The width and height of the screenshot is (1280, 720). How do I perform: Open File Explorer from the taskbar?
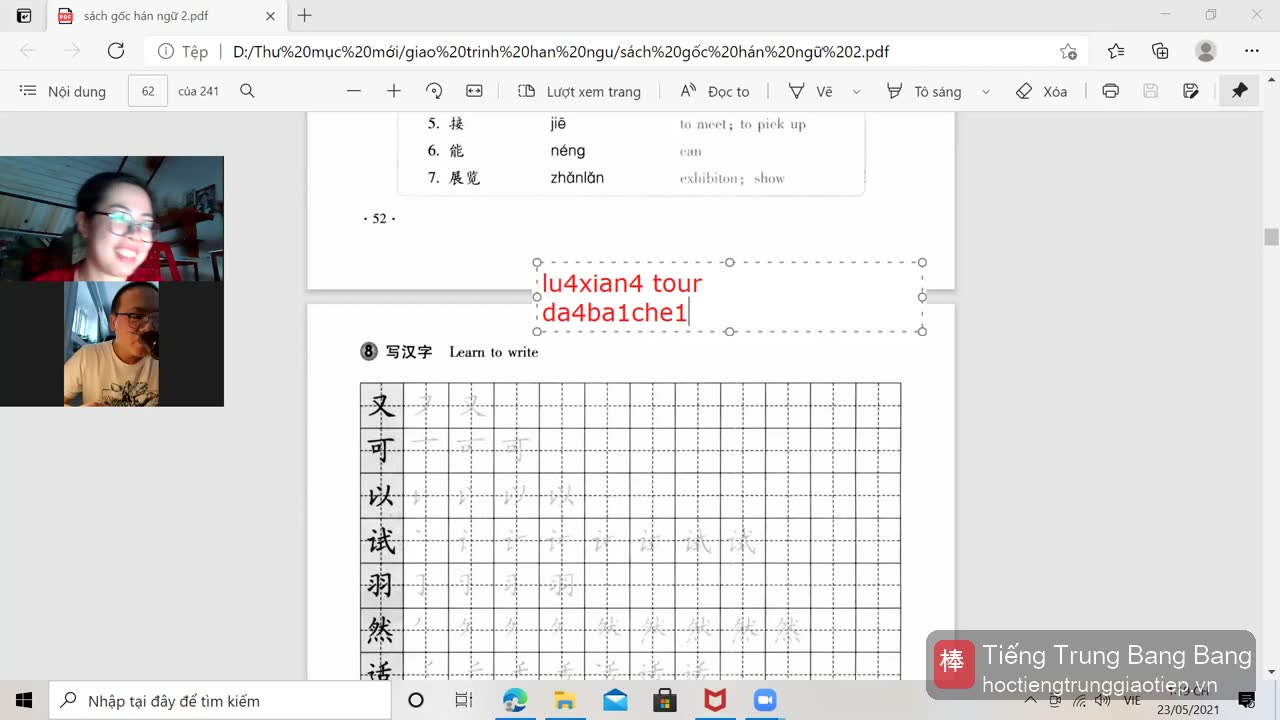tap(565, 700)
